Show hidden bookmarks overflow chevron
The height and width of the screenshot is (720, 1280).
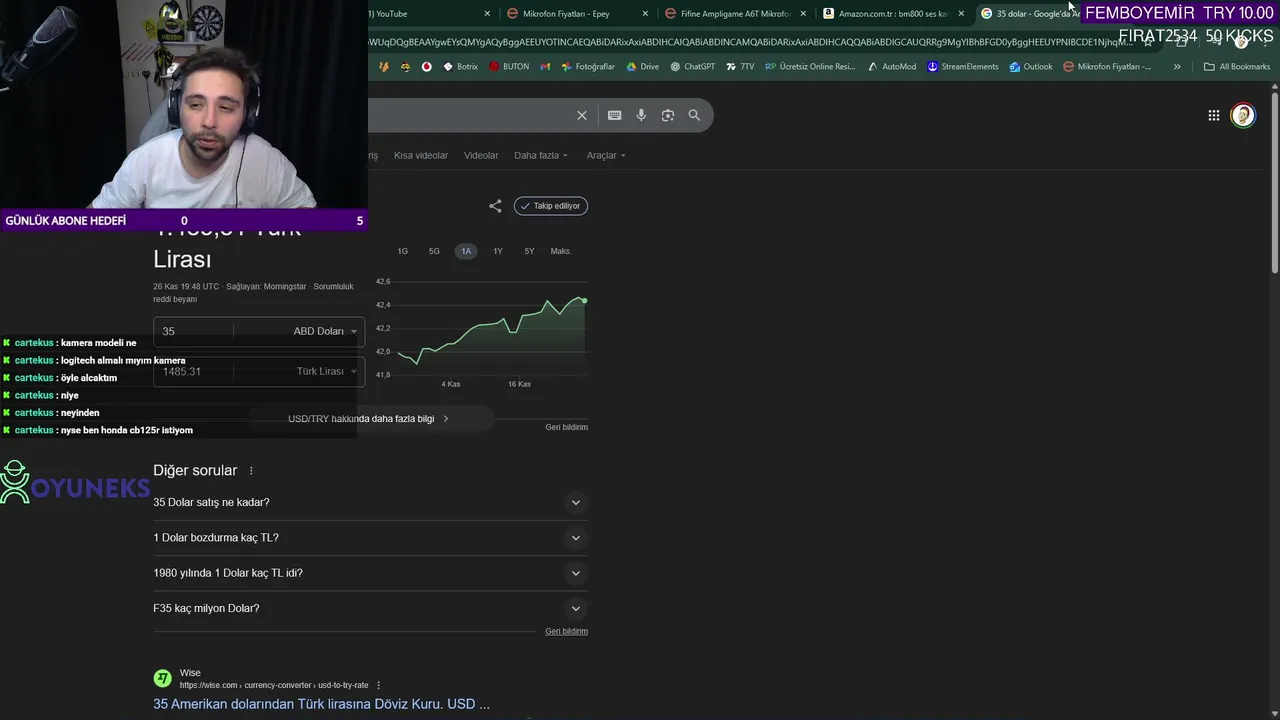click(1177, 67)
